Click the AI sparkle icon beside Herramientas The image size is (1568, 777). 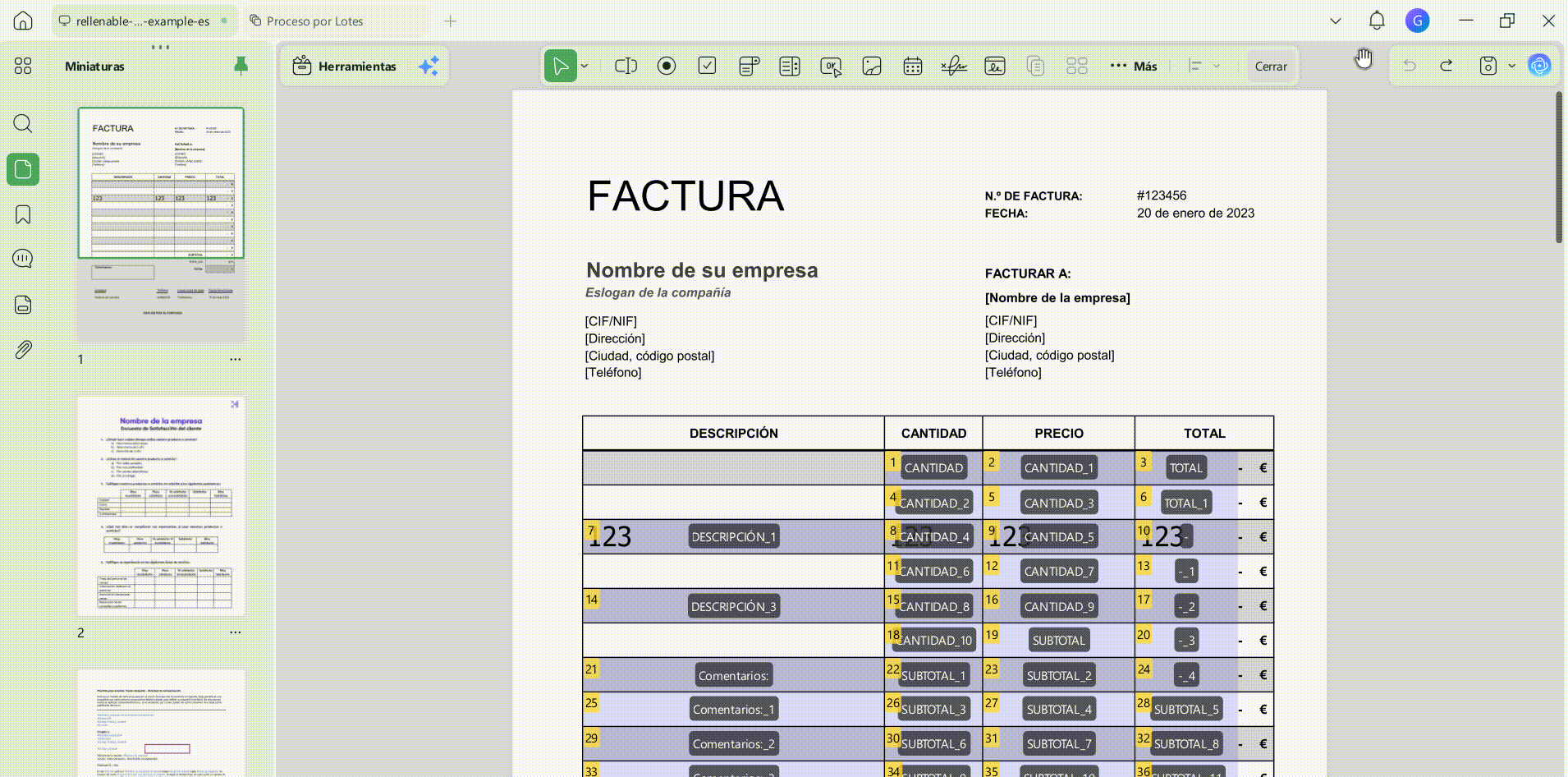(429, 66)
